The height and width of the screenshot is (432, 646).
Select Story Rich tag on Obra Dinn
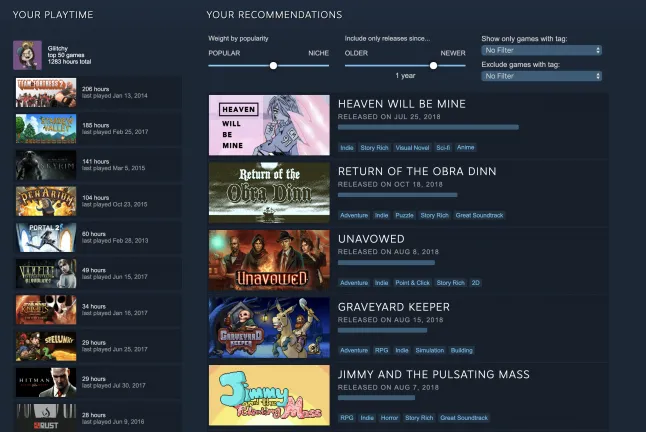434,215
